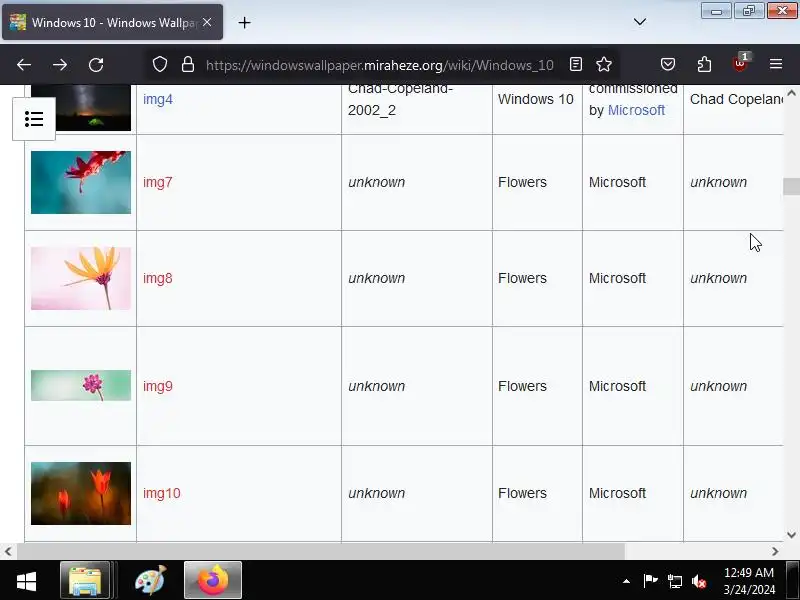
Task: Open muted volume tray icon
Action: point(699,581)
